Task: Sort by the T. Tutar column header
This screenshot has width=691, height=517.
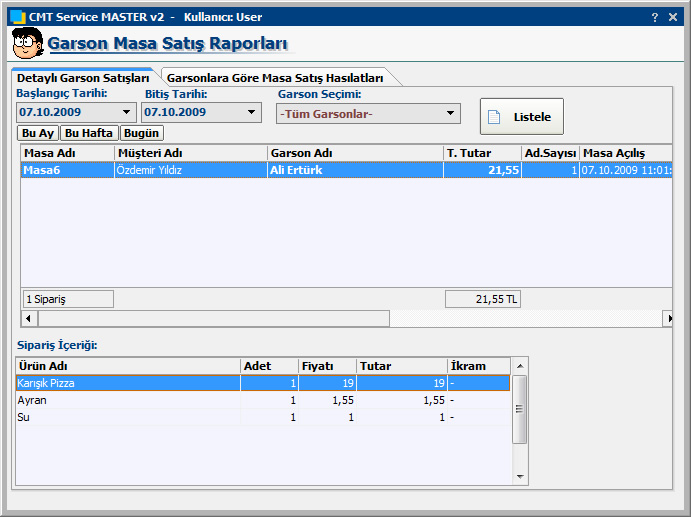Action: [482, 153]
